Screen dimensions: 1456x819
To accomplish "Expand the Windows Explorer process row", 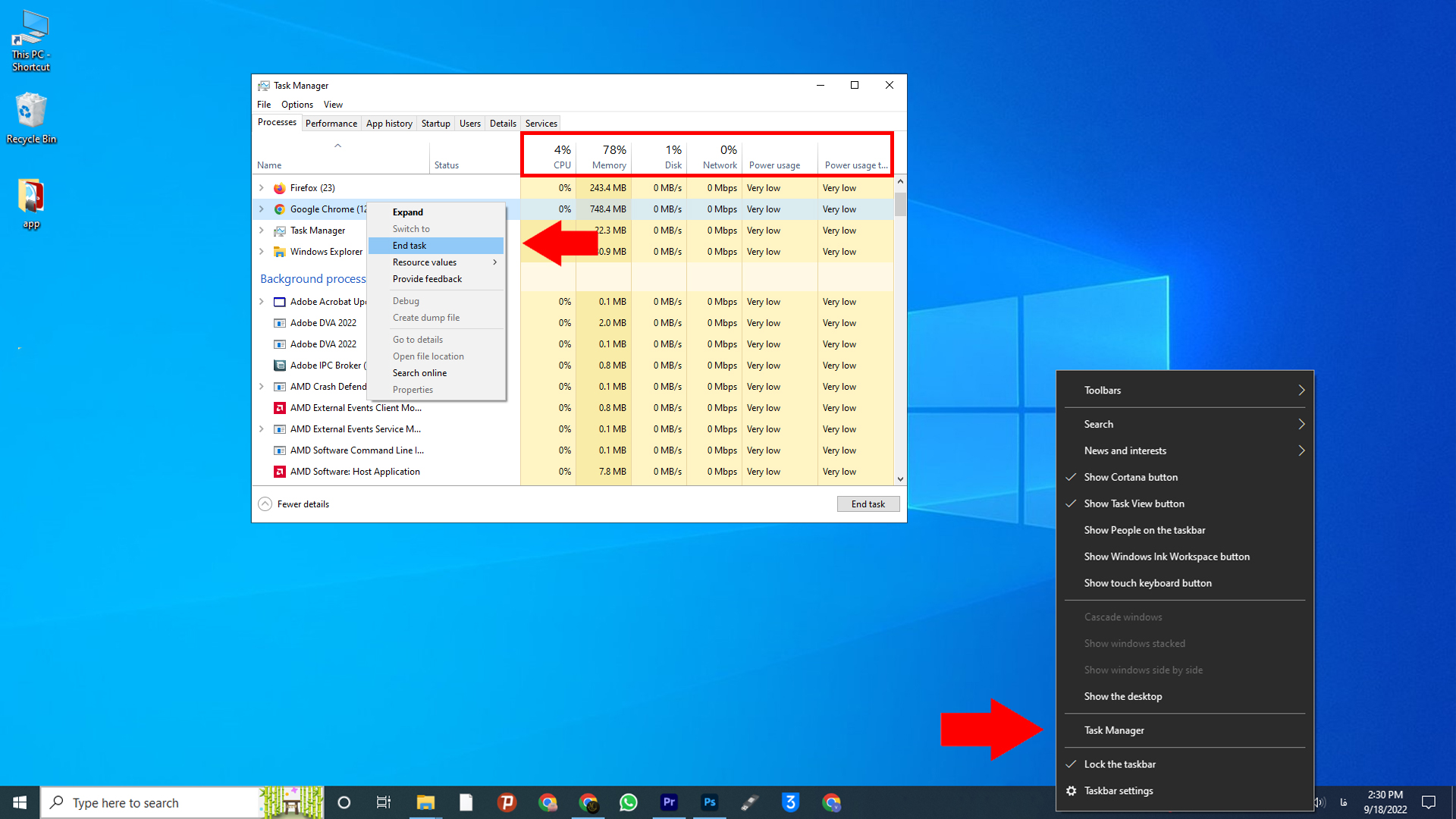I will pos(262,252).
